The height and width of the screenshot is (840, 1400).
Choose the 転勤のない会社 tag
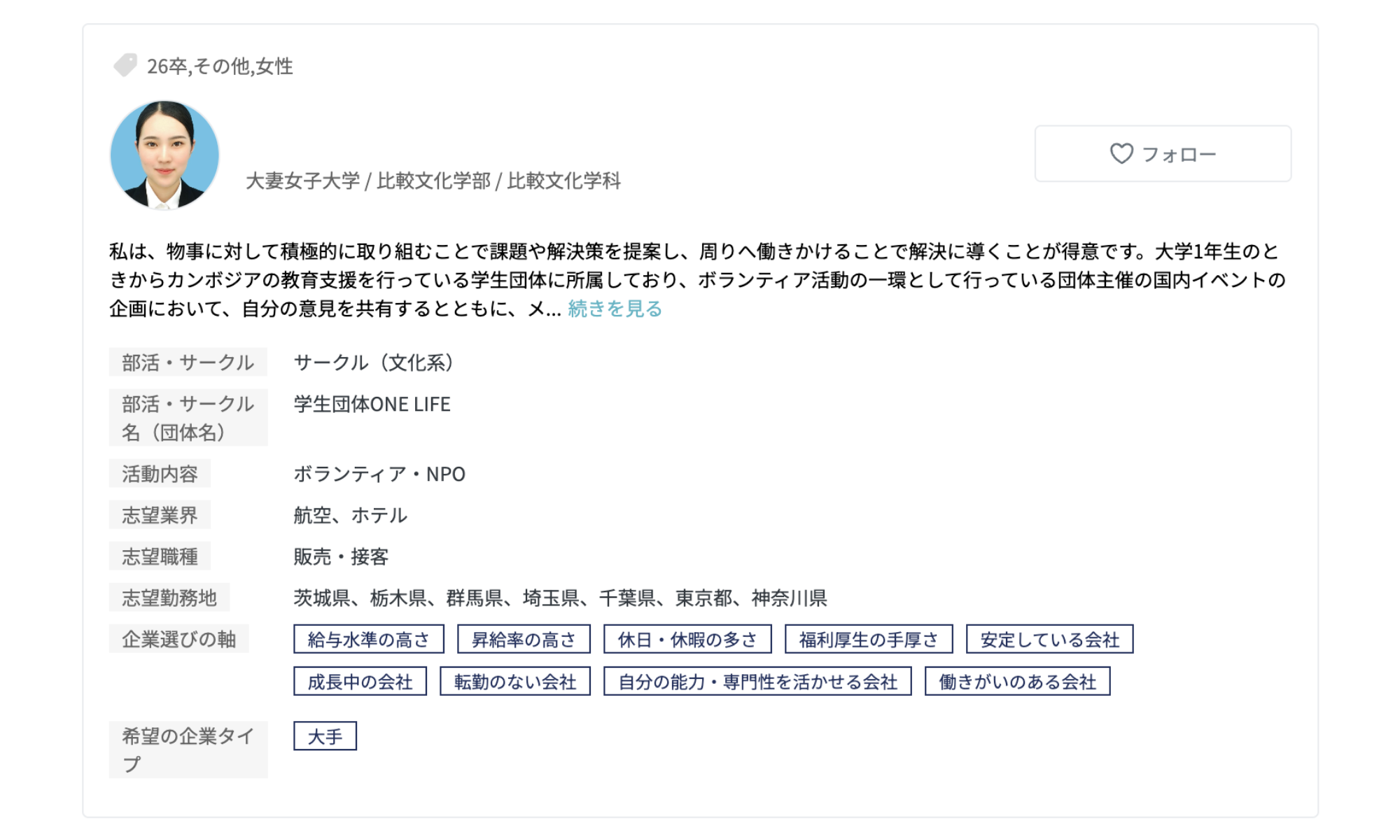[x=514, y=682]
